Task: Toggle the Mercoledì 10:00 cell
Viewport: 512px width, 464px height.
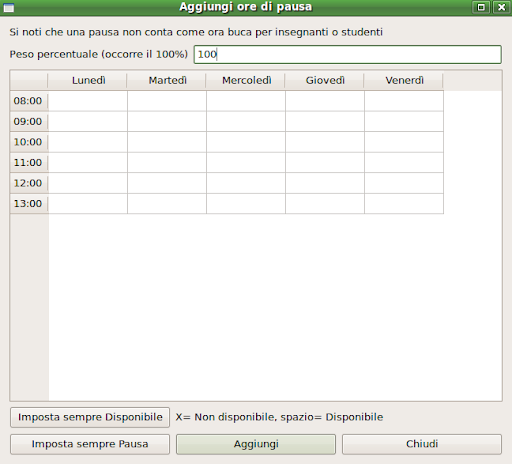Action: tap(246, 142)
